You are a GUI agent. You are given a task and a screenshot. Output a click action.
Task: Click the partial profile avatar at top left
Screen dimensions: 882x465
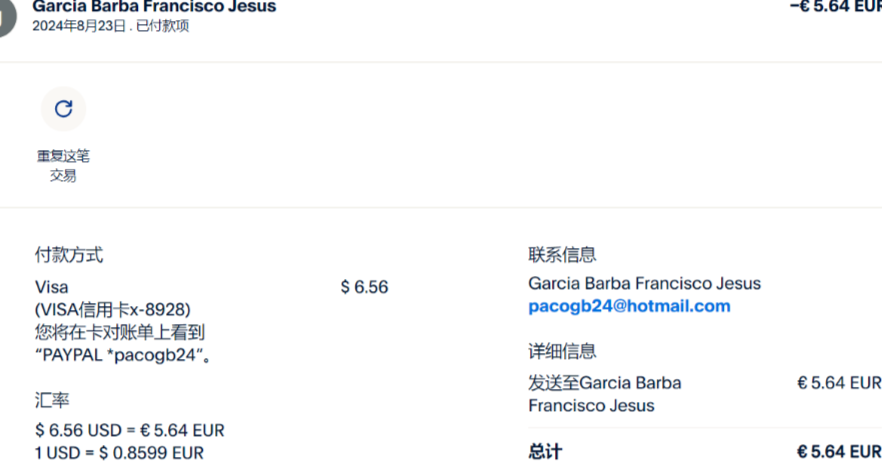7,17
